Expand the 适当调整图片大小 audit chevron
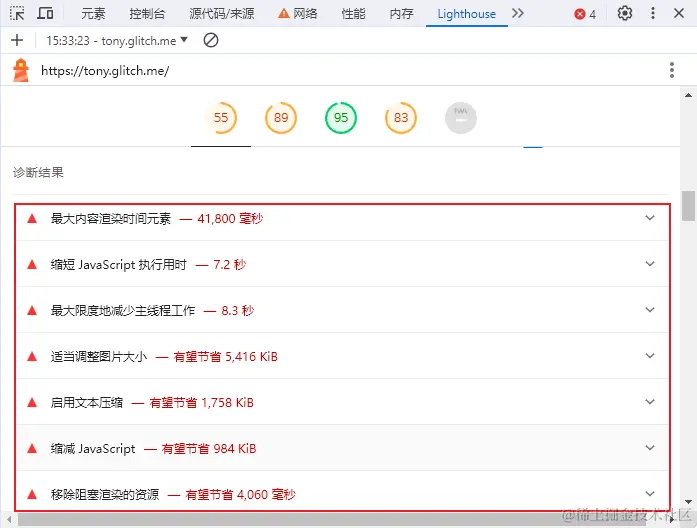Screen dimensions: 697x528 [650, 356]
